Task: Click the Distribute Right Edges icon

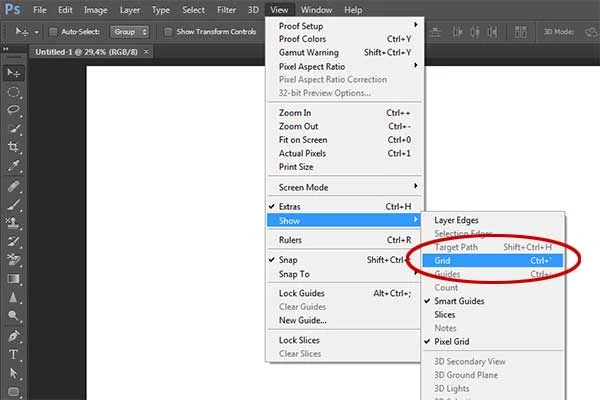Action: coord(492,32)
